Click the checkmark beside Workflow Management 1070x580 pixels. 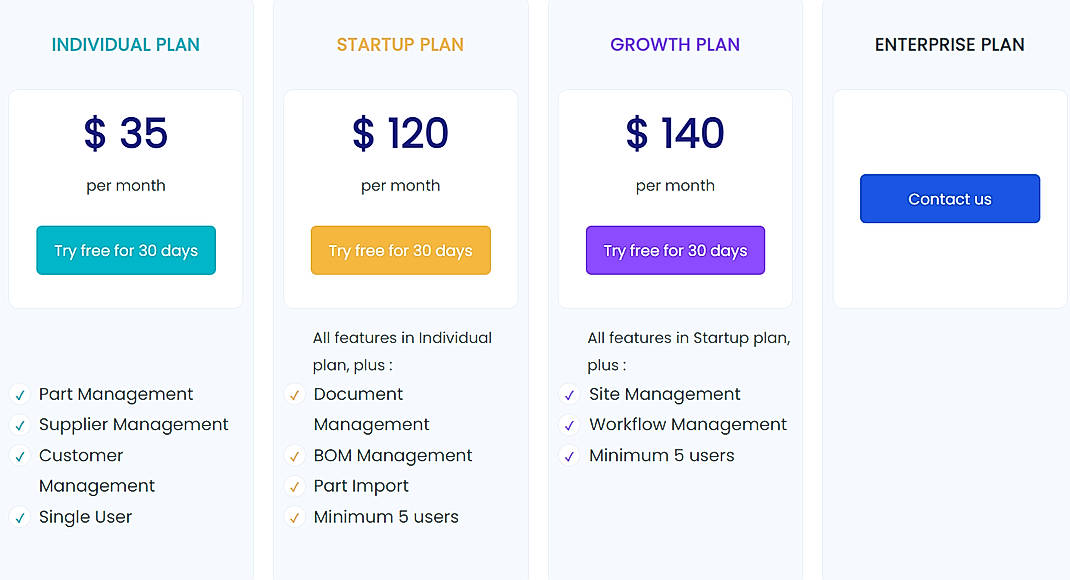[x=568, y=425]
